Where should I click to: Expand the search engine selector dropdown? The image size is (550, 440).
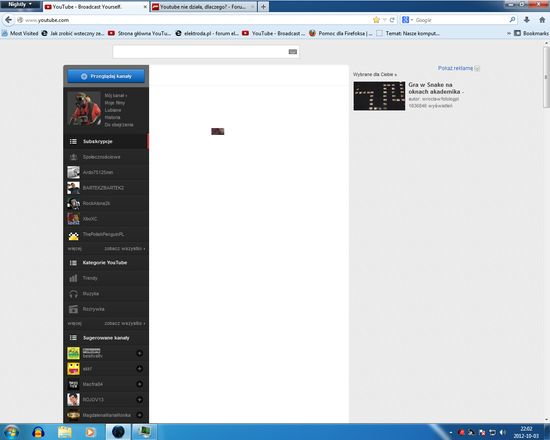click(x=407, y=20)
